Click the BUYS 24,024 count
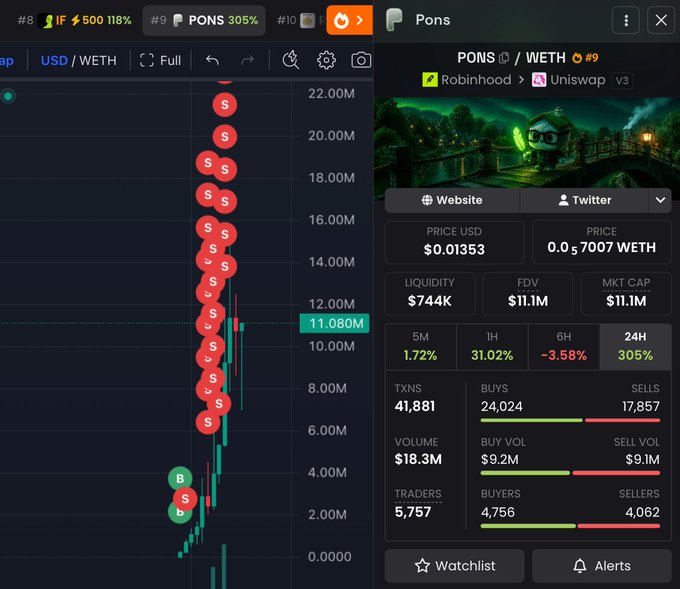Viewport: 680px width, 589px height. (x=502, y=406)
